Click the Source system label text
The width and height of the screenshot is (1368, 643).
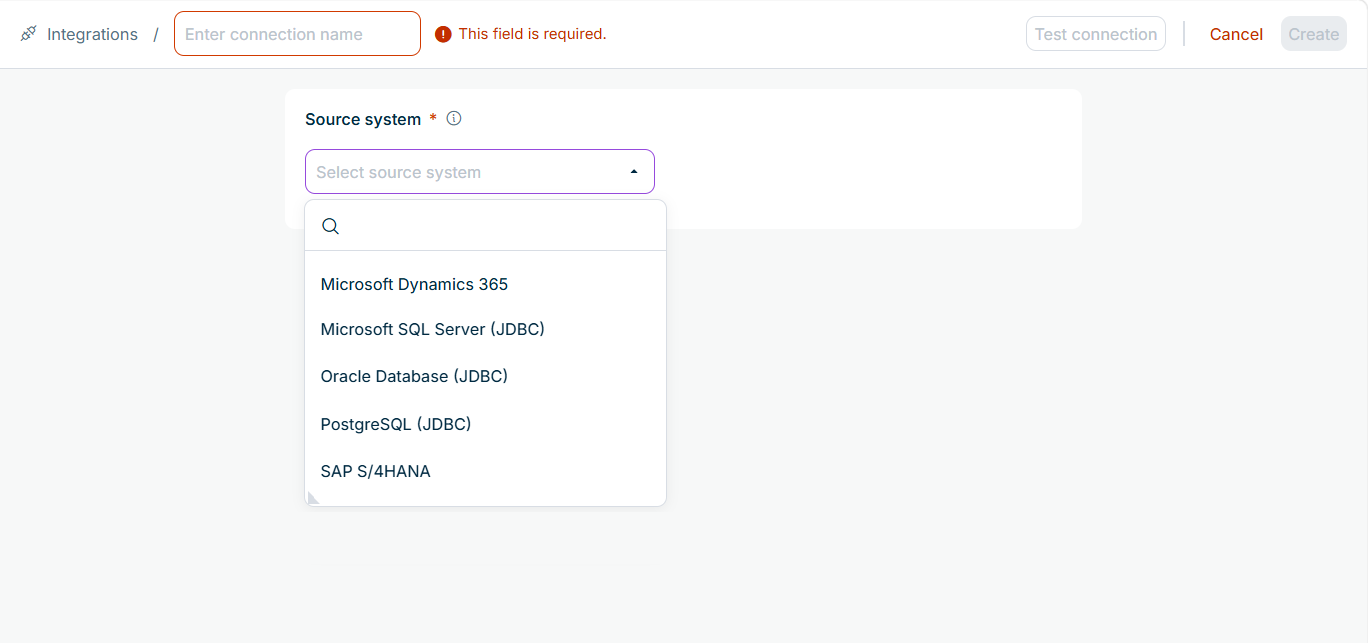[x=363, y=119]
